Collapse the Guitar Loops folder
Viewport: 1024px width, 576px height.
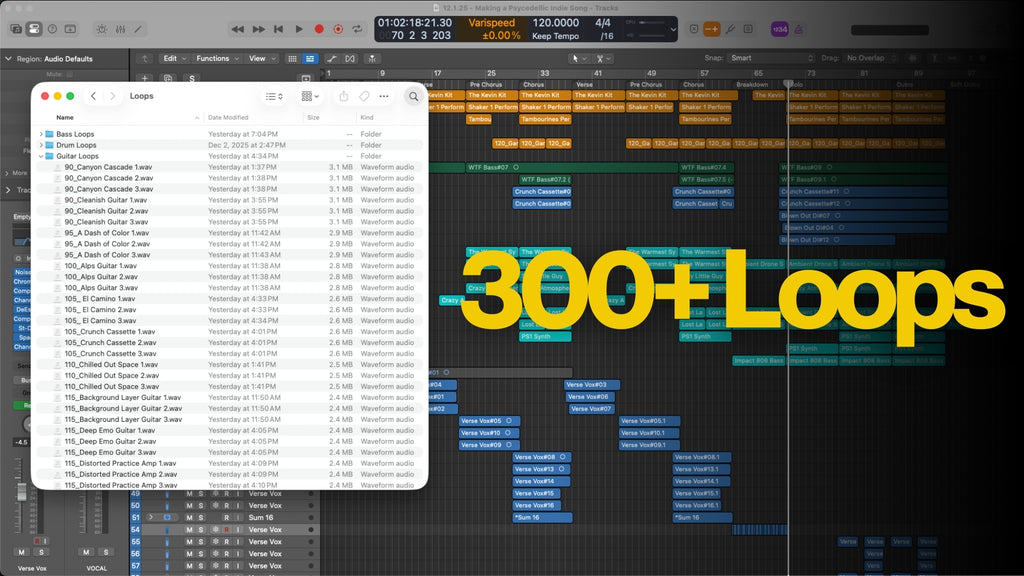[41, 156]
